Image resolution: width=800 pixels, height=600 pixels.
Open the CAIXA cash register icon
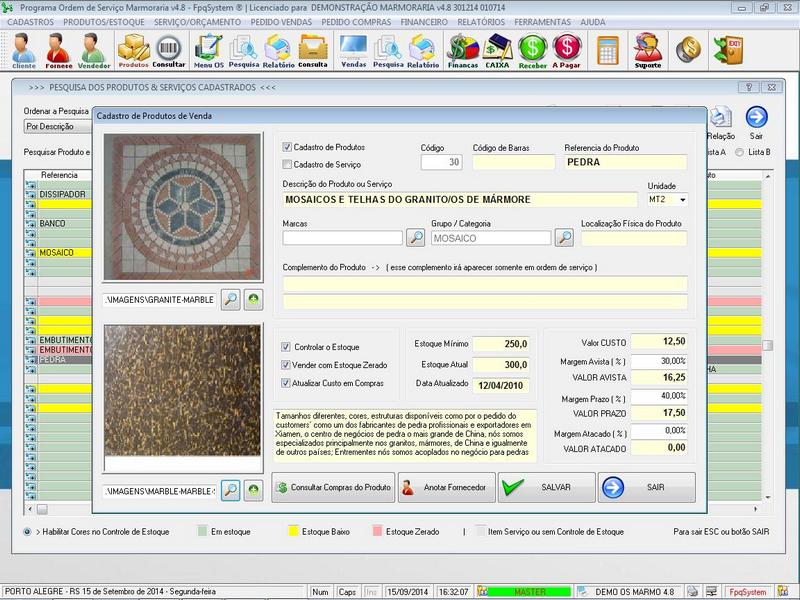[x=497, y=50]
